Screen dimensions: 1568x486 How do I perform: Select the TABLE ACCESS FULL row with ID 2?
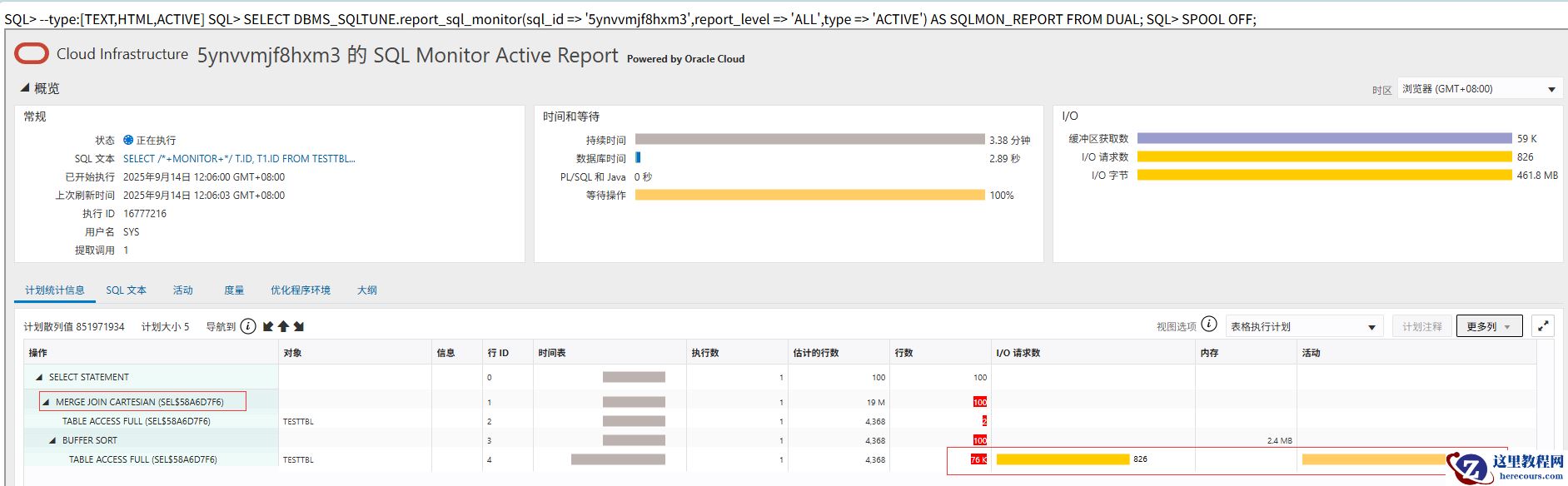(x=779, y=421)
